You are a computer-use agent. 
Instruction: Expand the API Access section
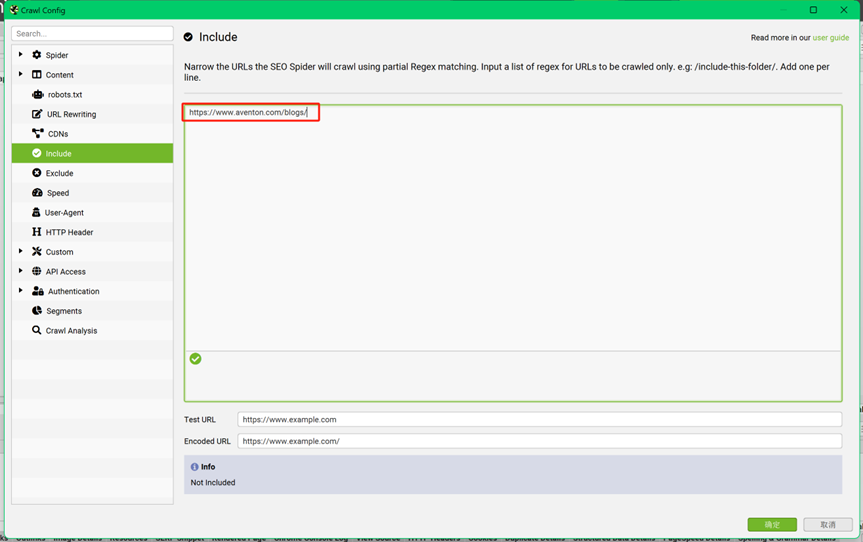pos(20,271)
